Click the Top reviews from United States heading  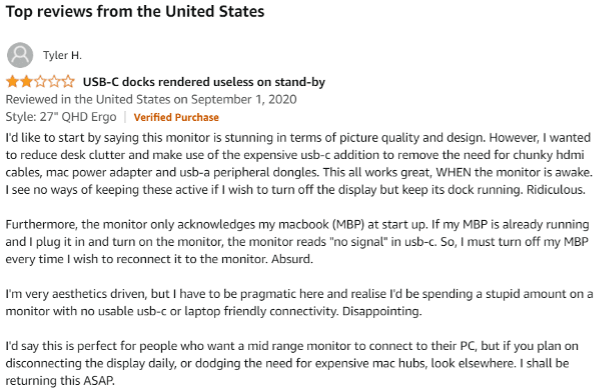coord(135,12)
